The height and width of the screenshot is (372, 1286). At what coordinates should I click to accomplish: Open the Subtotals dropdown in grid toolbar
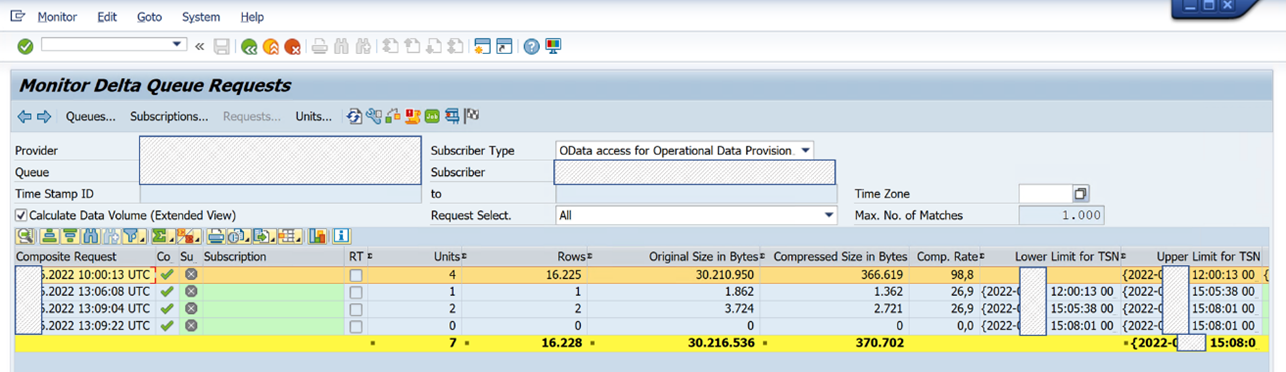188,236
